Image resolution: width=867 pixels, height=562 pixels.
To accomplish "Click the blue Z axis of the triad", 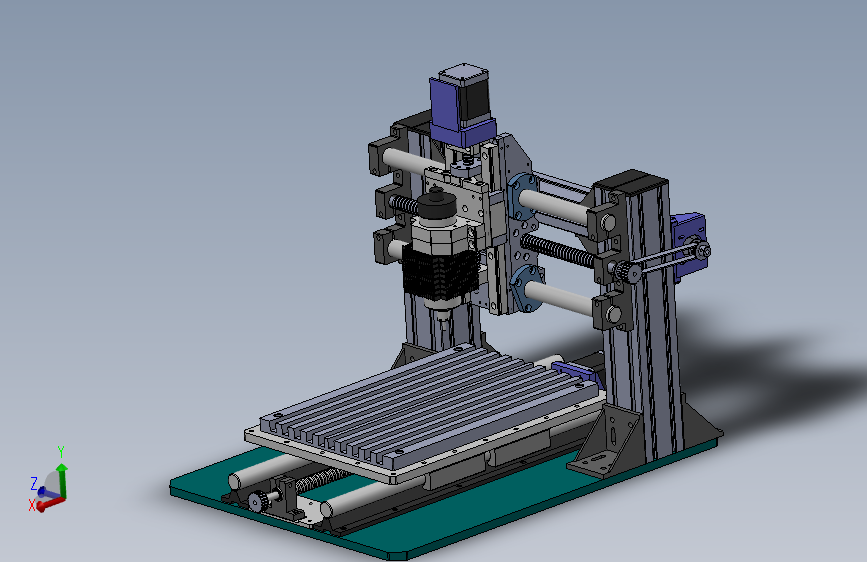I will [x=48, y=492].
